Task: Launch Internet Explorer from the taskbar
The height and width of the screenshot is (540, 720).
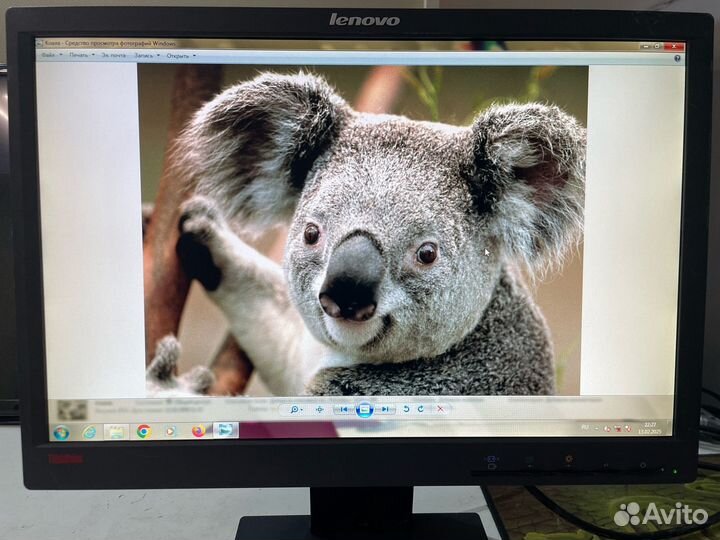Action: [x=89, y=432]
